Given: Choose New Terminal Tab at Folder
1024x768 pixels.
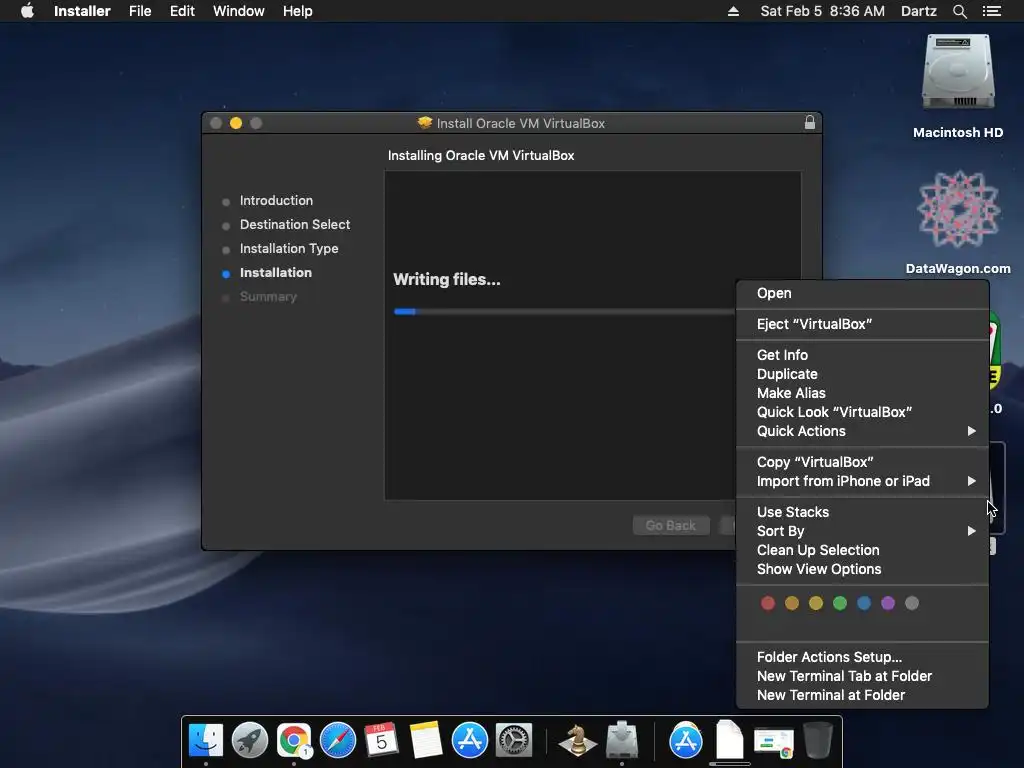Looking at the screenshot, I should click(x=862, y=676).
